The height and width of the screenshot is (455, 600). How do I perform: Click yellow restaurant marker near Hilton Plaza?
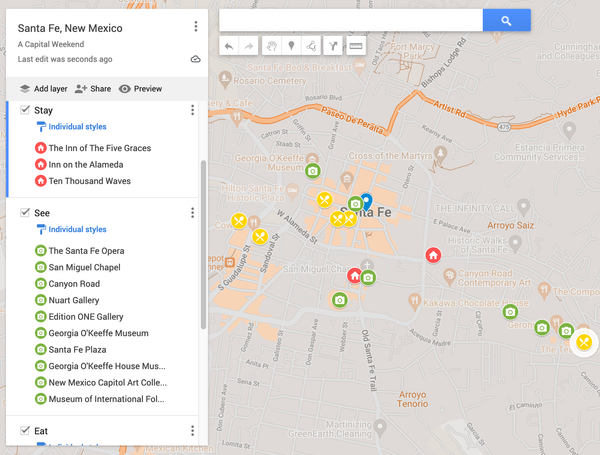[324, 199]
